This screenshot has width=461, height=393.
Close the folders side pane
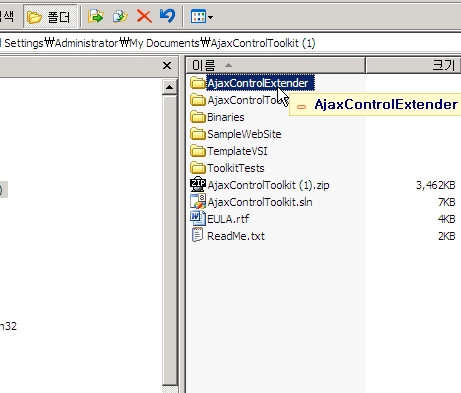(x=167, y=65)
